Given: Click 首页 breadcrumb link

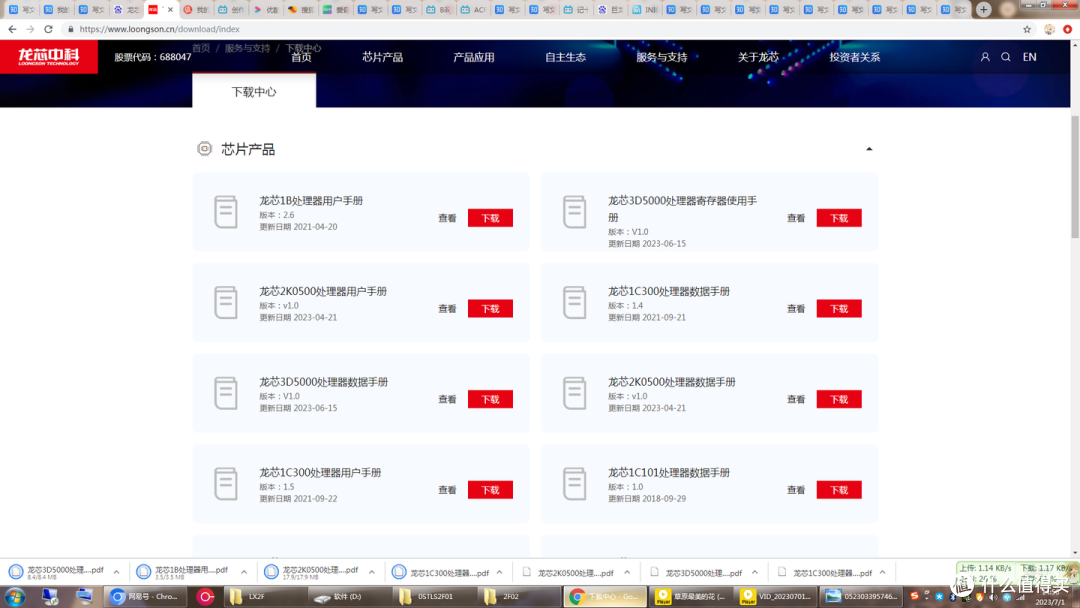Looking at the screenshot, I should coord(201,48).
